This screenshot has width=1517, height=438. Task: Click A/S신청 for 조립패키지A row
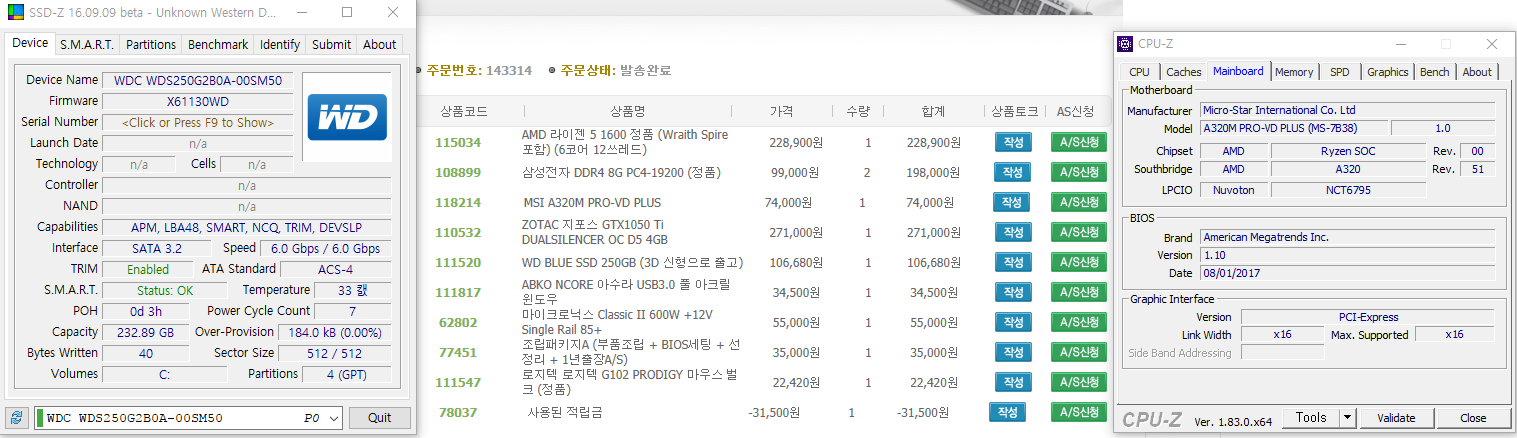pos(1079,352)
